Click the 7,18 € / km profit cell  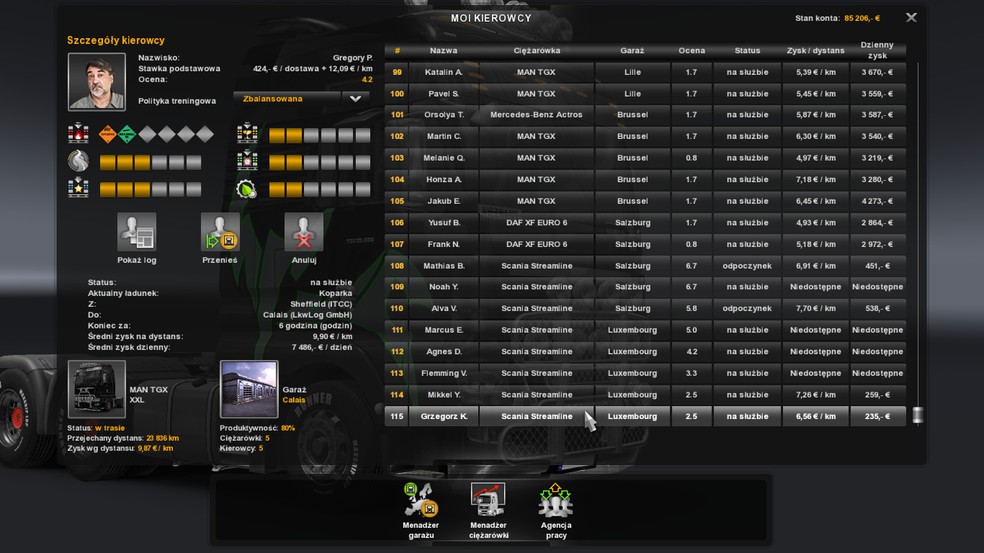(815, 180)
